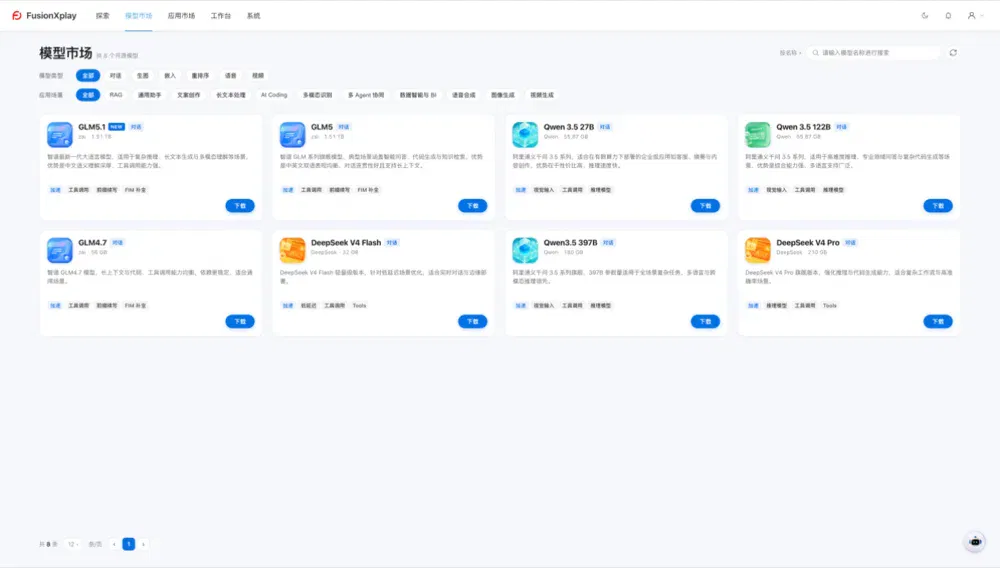1000x568 pixels.
Task: Open the 应用市场 nav tab
Action: 181,15
